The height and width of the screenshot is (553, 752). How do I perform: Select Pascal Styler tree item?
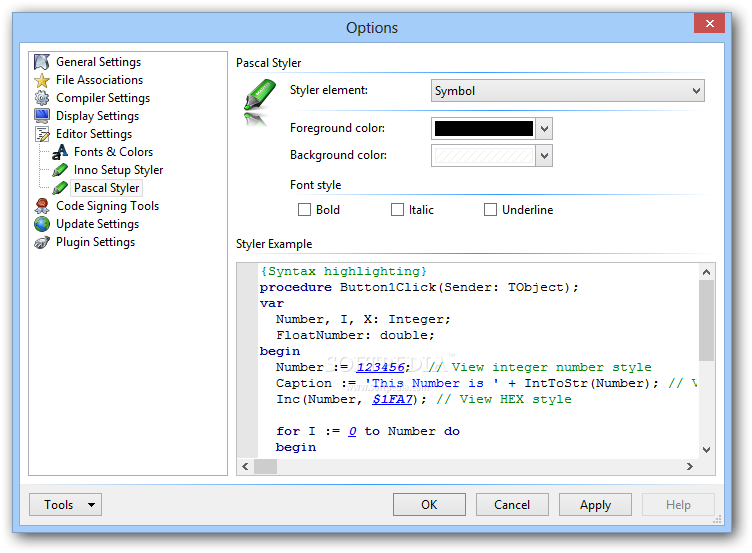coord(106,188)
